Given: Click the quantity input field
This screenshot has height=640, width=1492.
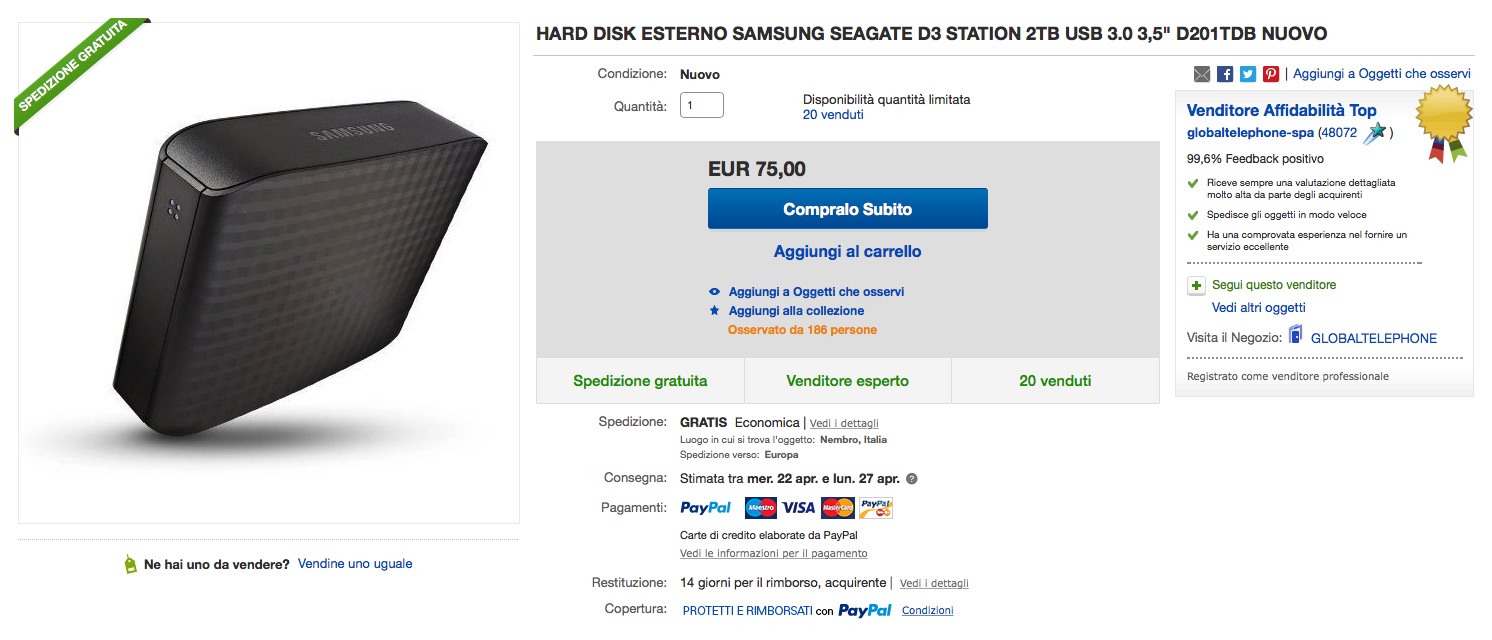Looking at the screenshot, I should tap(701, 105).
